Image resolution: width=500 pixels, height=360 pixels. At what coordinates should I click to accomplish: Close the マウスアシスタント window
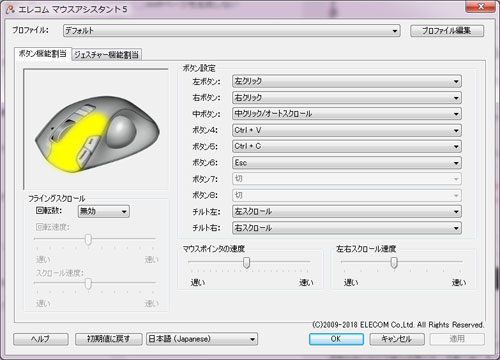pos(480,6)
